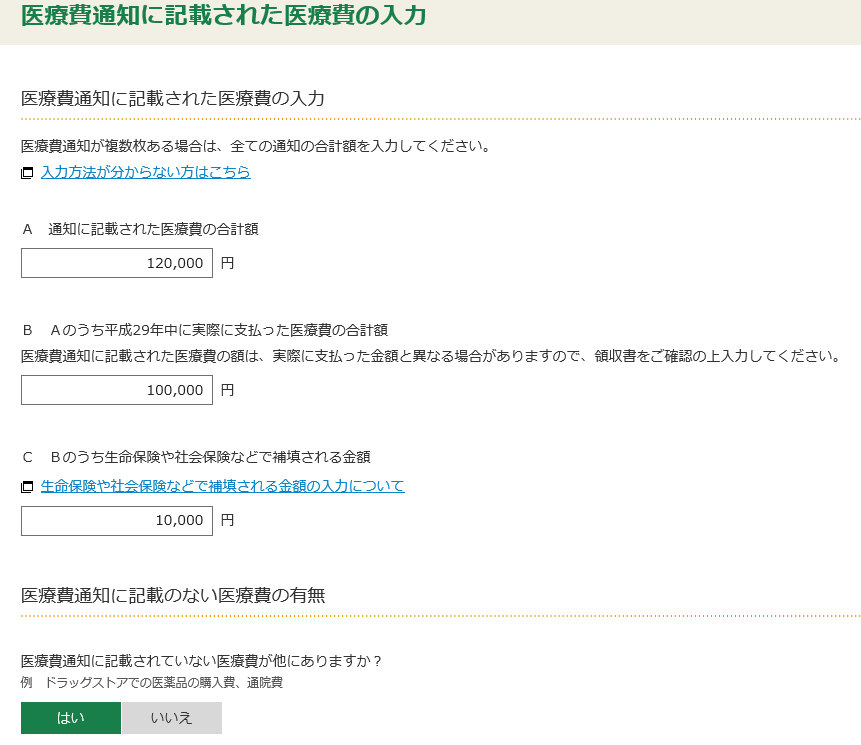Click the 円 unit next to 100,000
861x745 pixels.
(x=227, y=390)
